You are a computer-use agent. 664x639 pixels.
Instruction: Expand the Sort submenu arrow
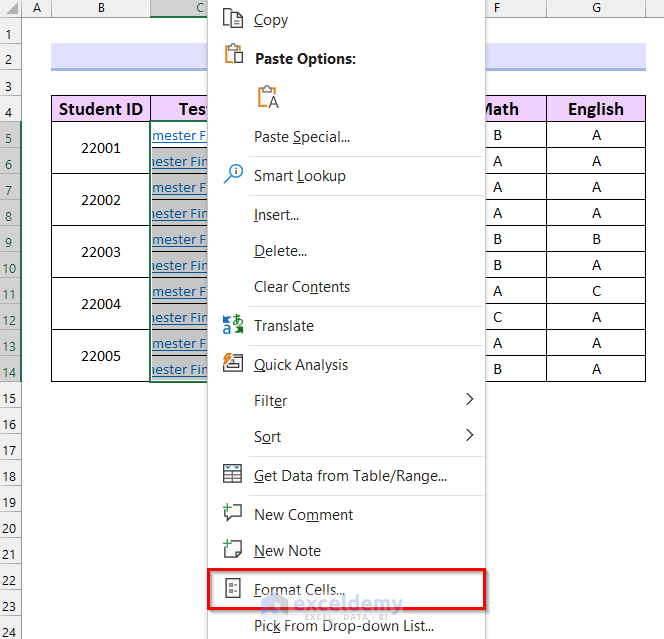click(x=469, y=436)
